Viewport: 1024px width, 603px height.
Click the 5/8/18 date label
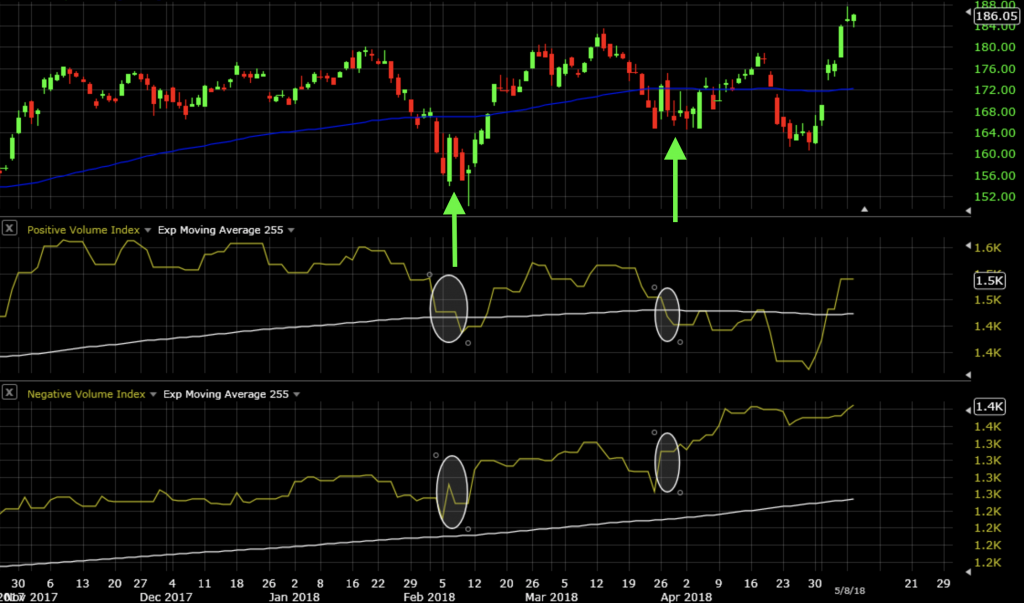[x=849, y=590]
